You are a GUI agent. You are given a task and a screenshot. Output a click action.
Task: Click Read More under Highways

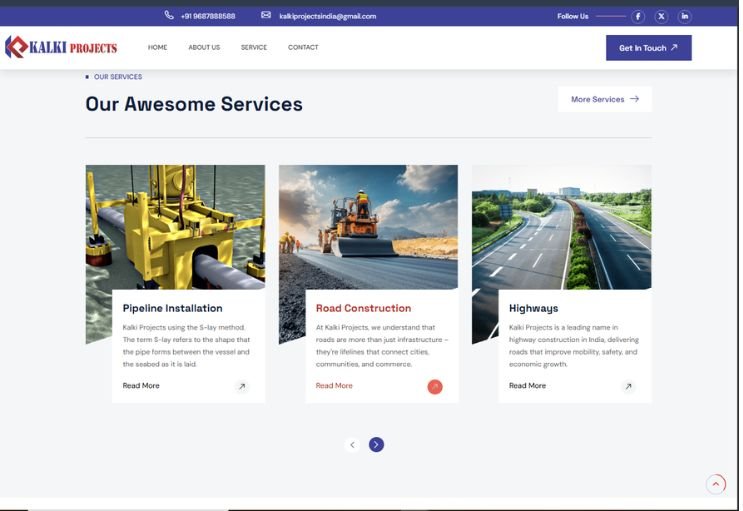coord(527,386)
